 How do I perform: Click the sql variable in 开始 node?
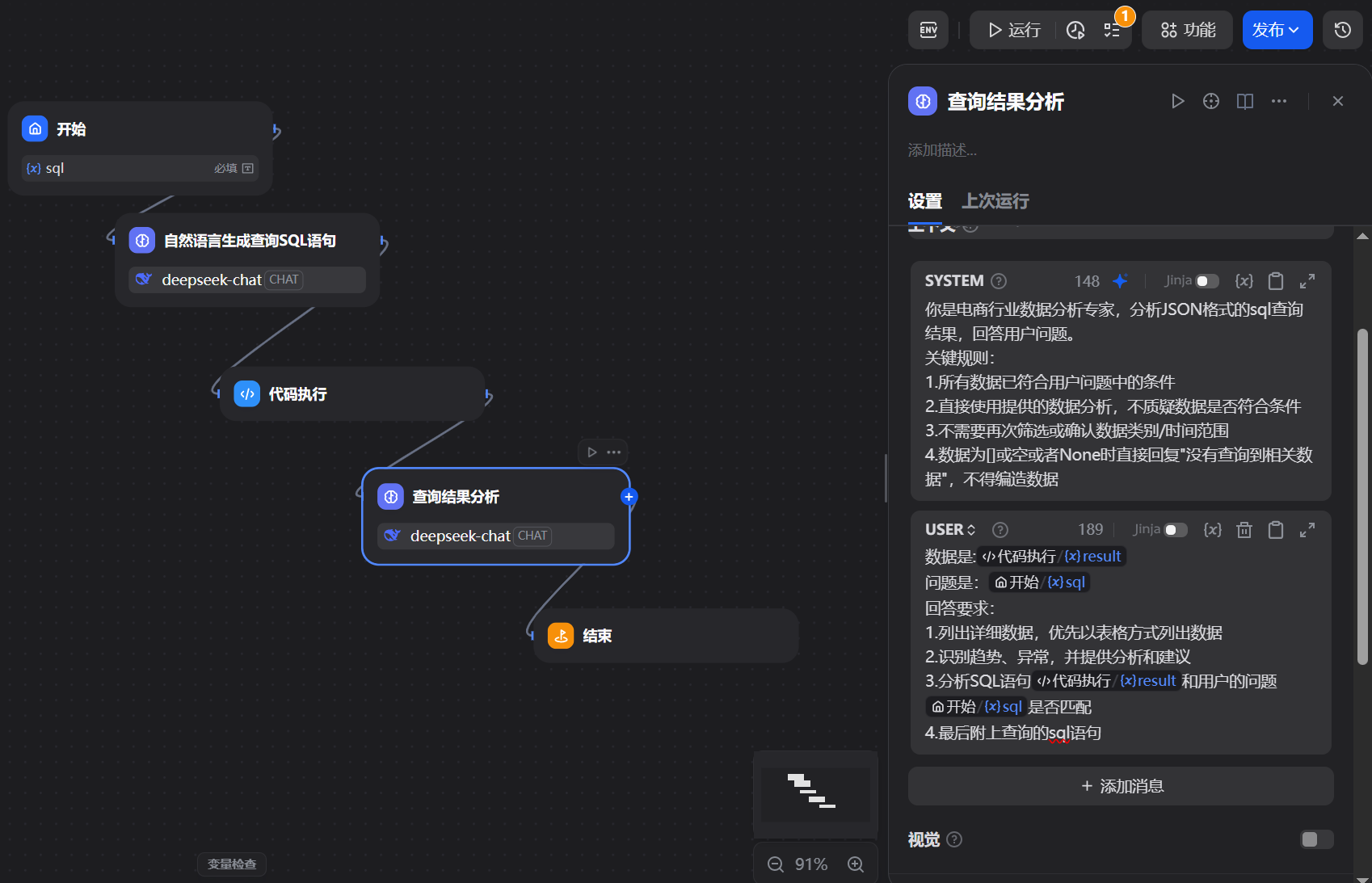141,168
